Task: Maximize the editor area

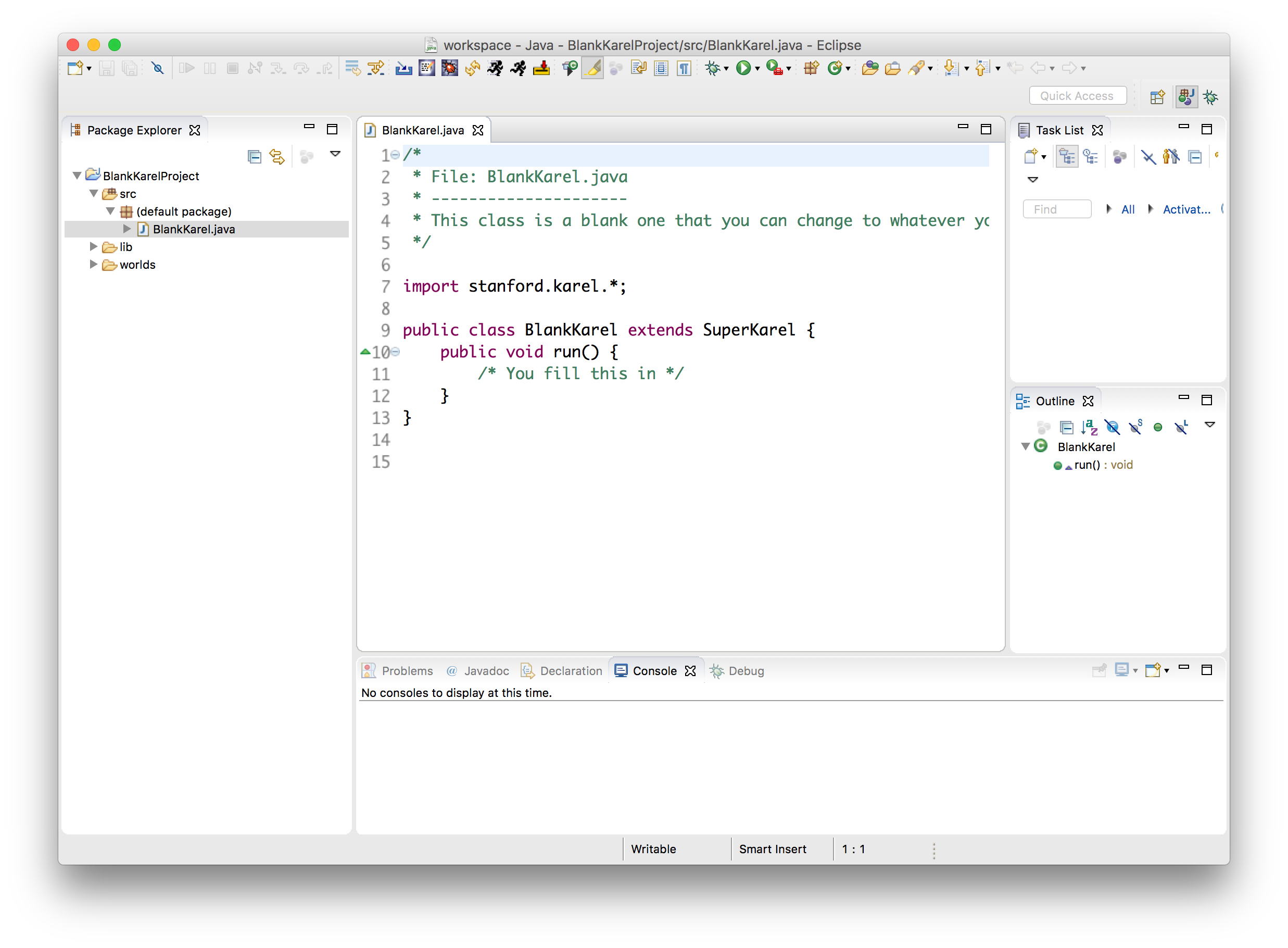Action: pos(986,129)
